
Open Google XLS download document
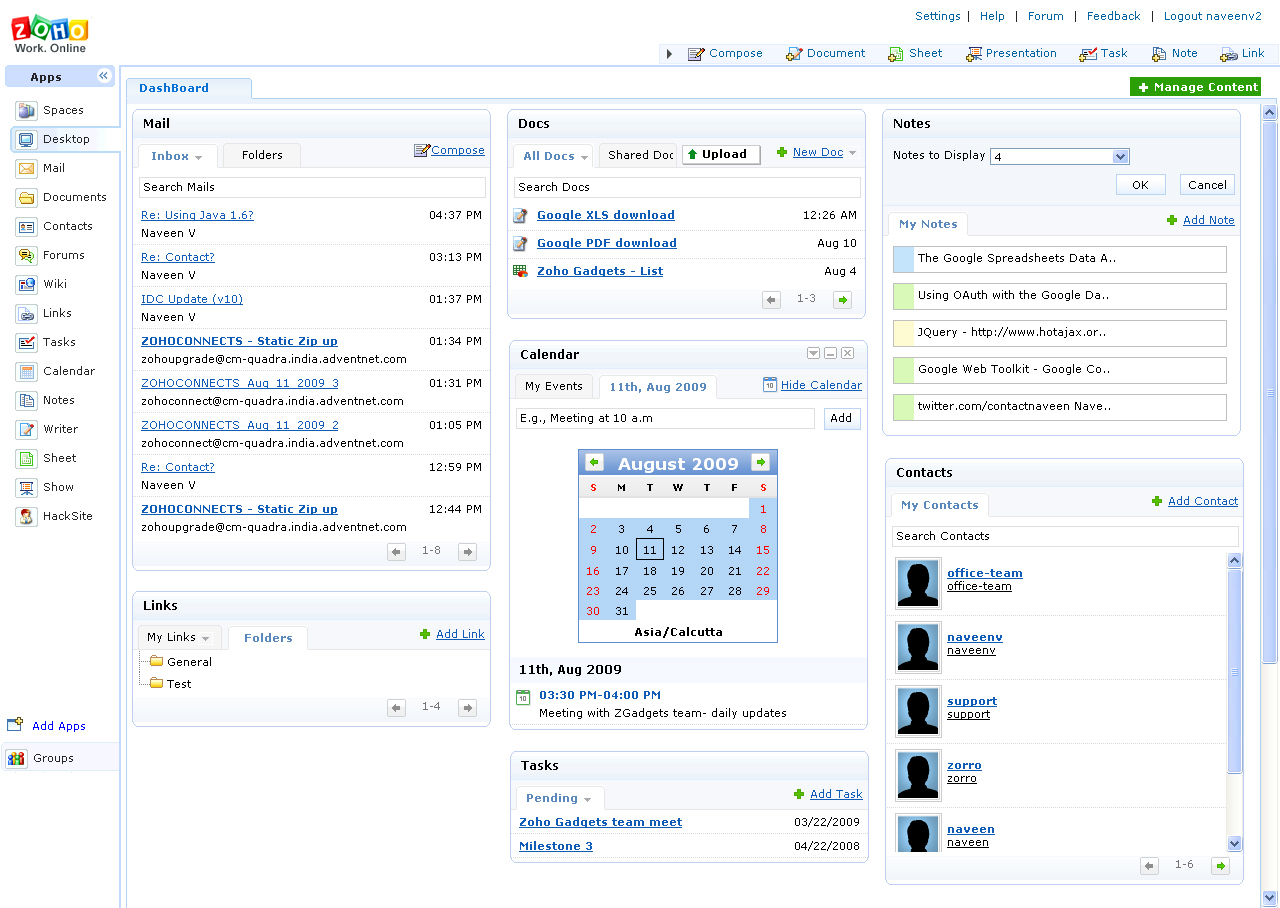(605, 215)
